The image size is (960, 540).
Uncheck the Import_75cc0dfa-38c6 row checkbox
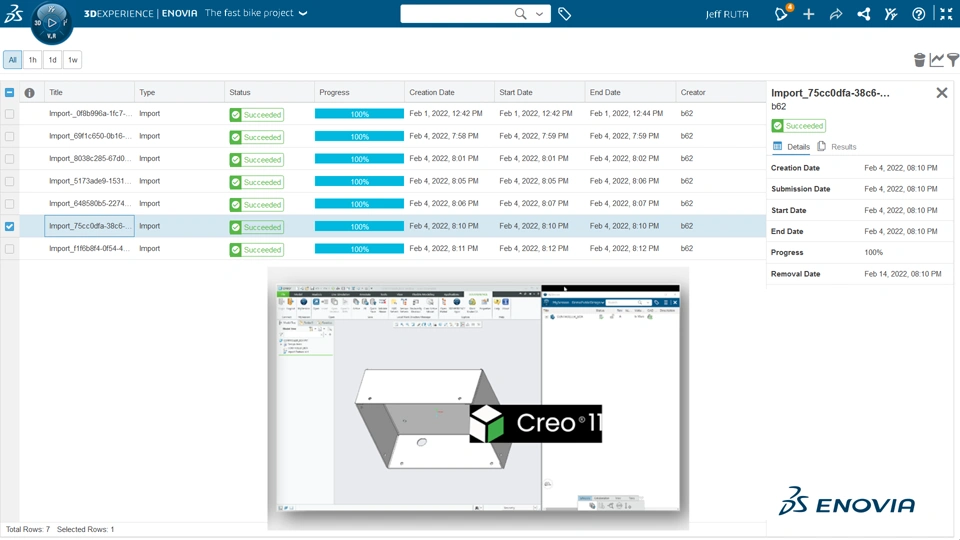point(9,226)
